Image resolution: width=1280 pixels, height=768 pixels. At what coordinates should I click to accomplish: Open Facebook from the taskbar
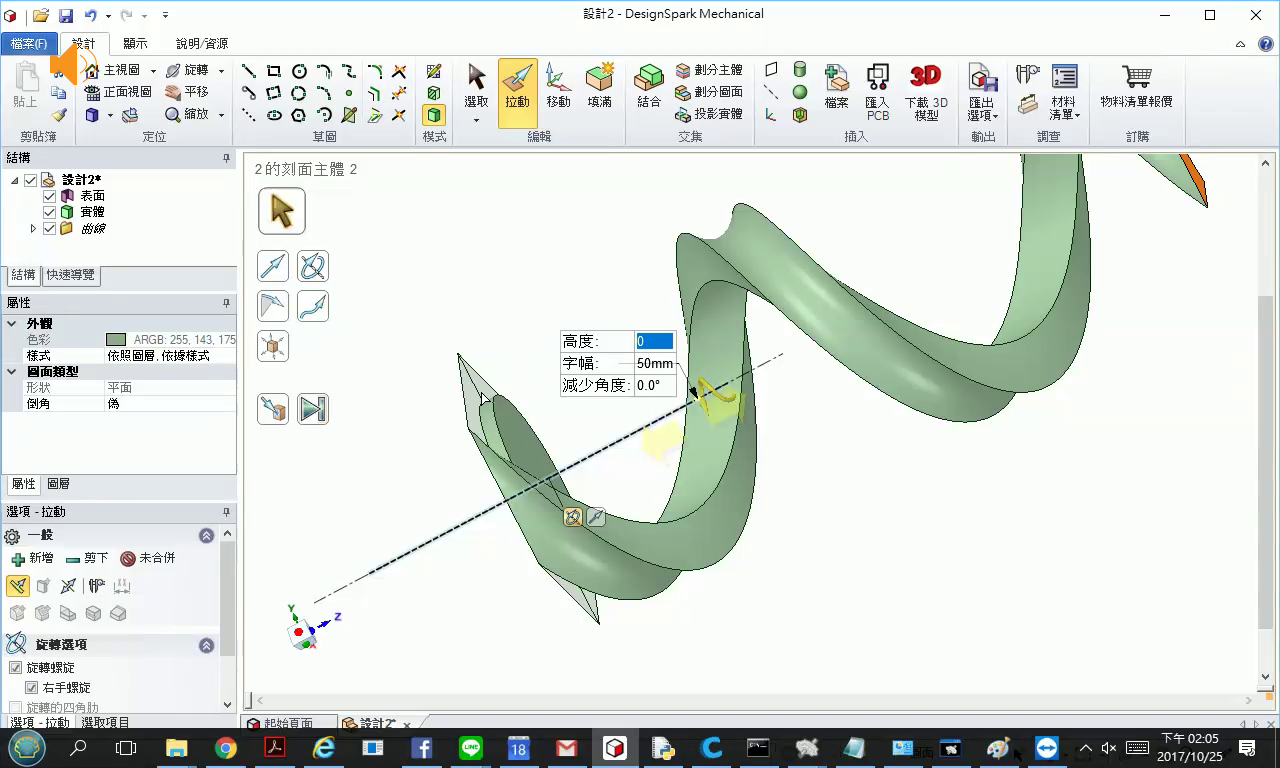(x=421, y=747)
